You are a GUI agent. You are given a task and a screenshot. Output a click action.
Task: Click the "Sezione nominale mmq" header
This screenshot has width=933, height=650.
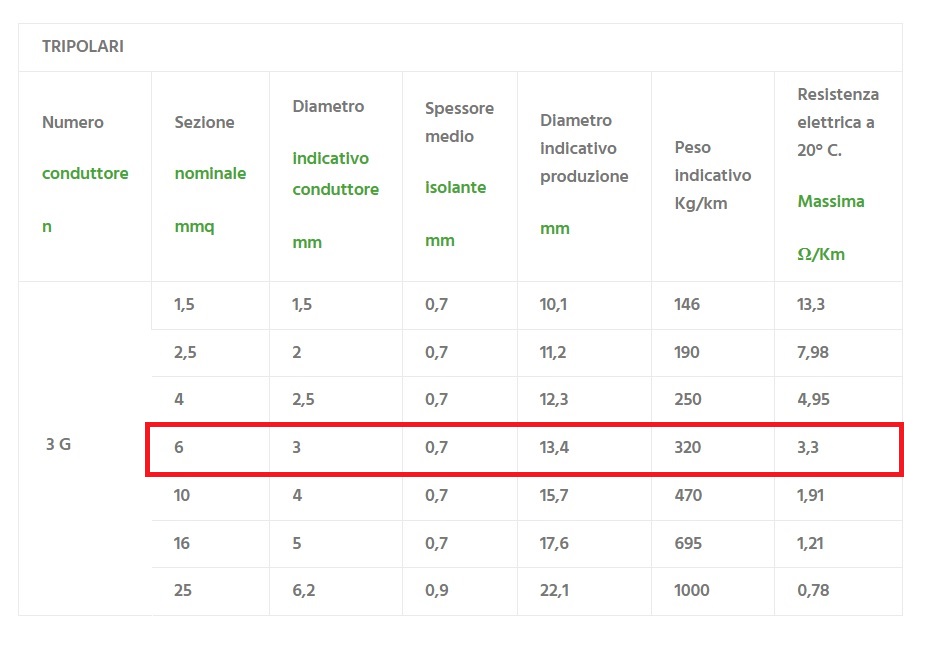coord(210,174)
